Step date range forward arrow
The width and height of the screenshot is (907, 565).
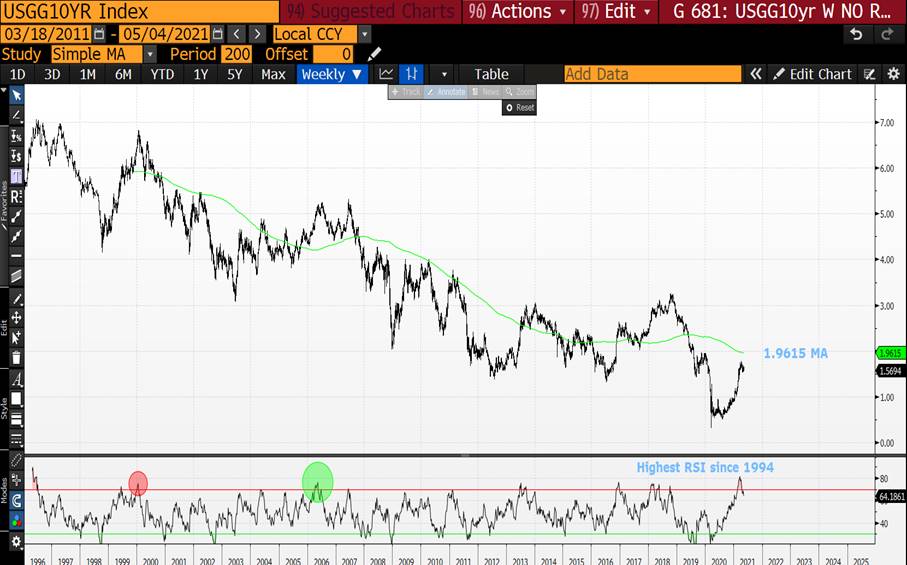(x=257, y=34)
